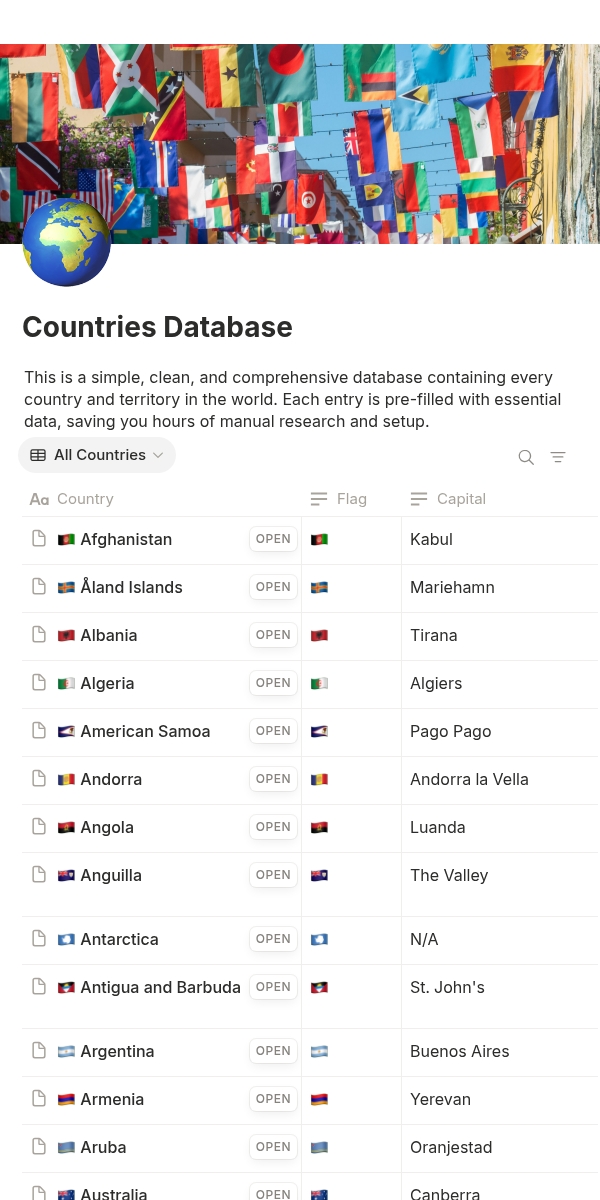Click the Albania flag in Flag column

point(319,635)
